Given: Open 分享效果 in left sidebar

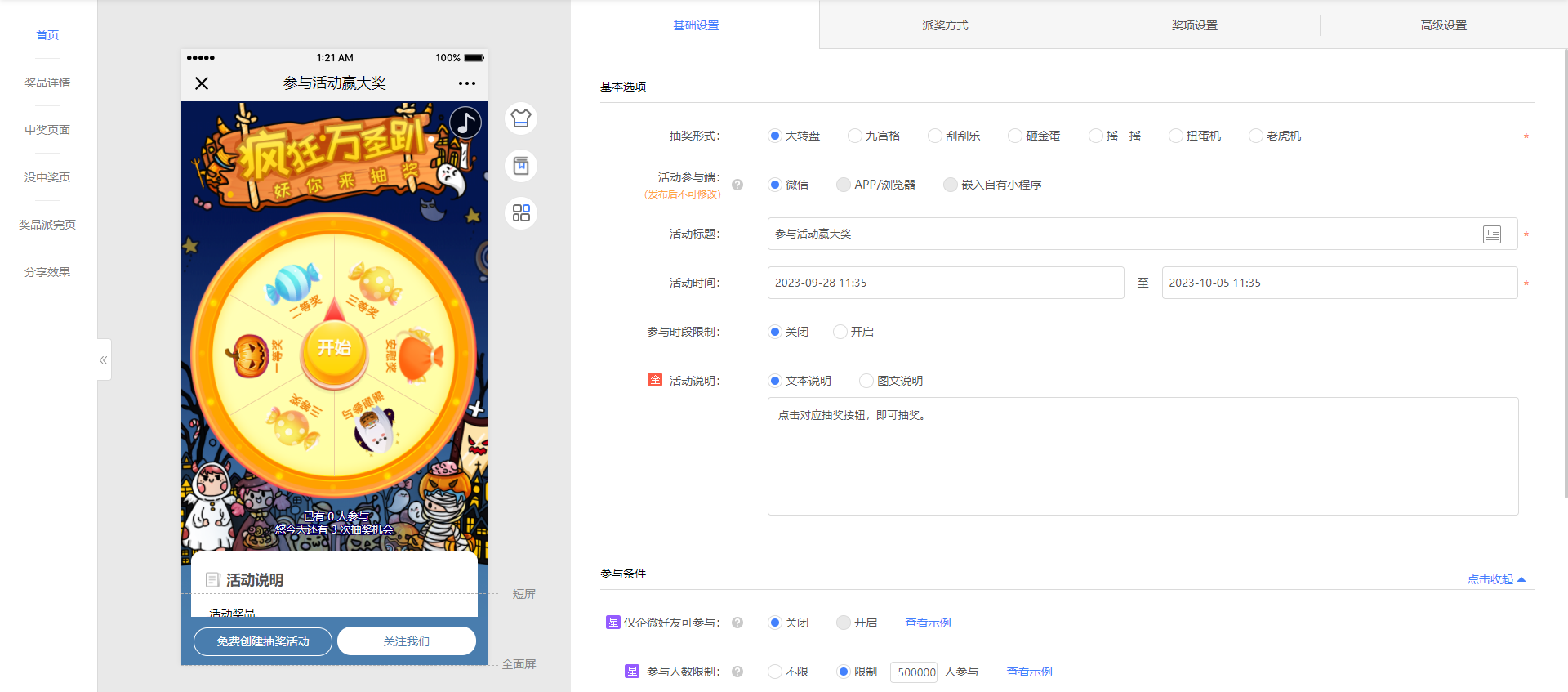Looking at the screenshot, I should pos(47,272).
